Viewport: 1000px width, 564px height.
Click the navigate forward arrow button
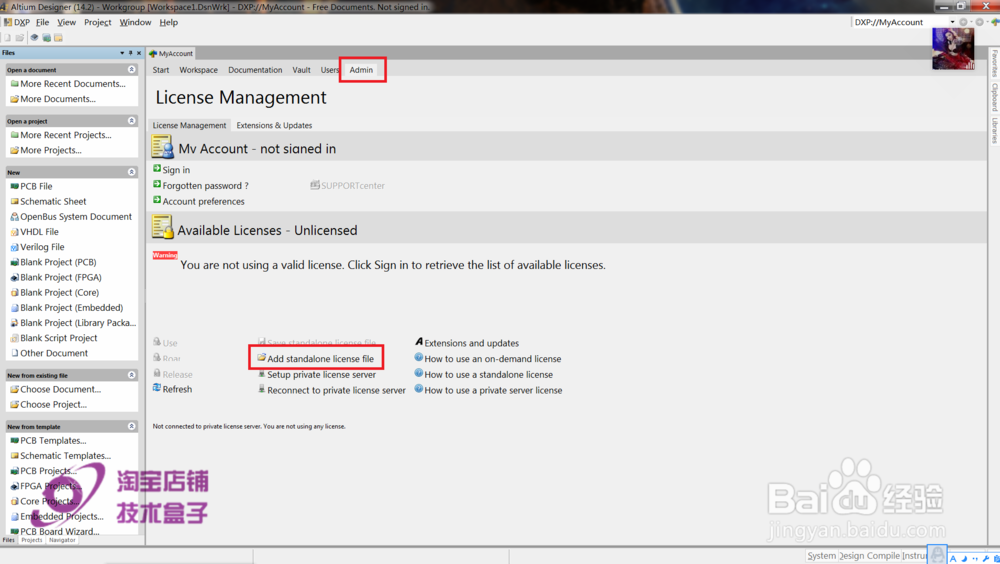click(x=979, y=22)
